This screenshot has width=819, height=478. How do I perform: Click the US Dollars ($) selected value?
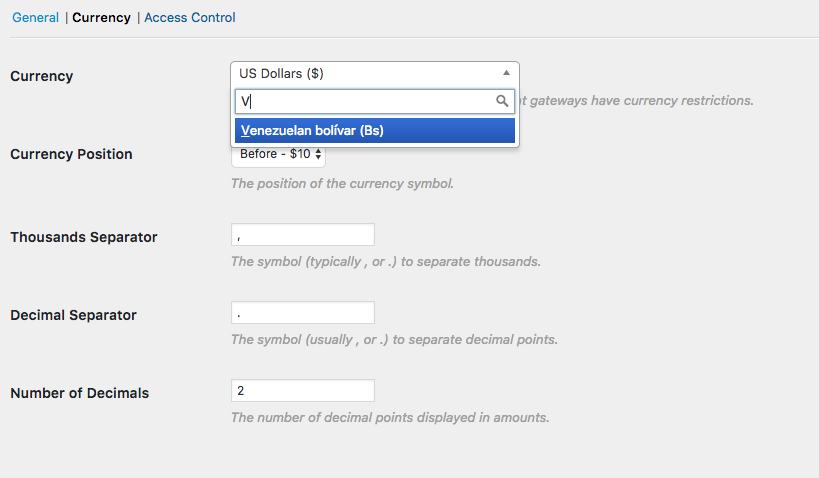click(x=281, y=74)
